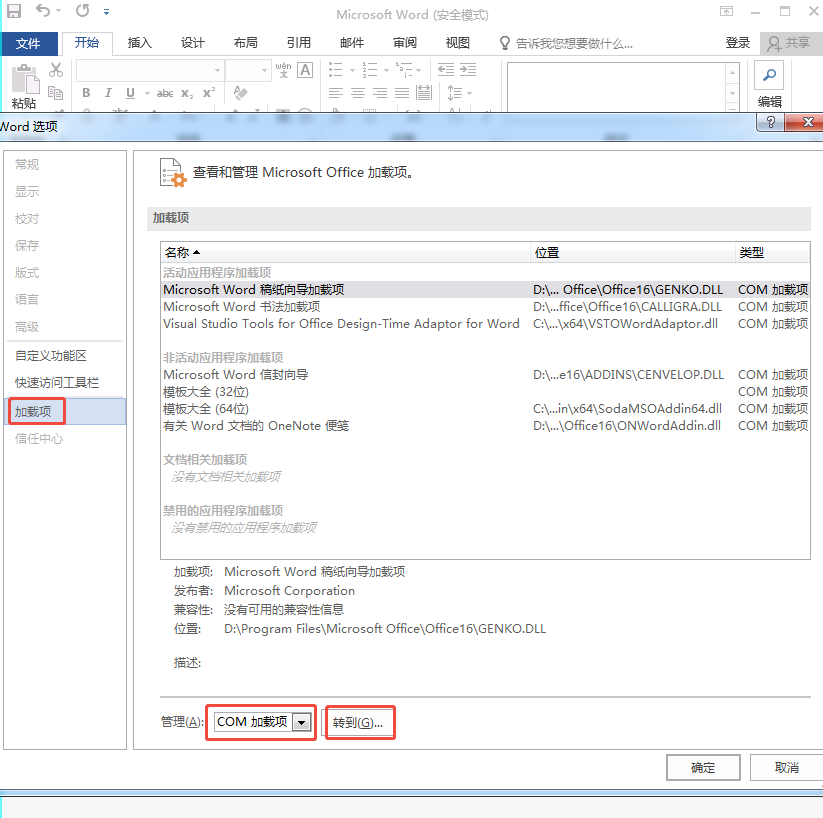Open line spacing dropdown arrow
The image size is (823, 818).
(x=469, y=93)
